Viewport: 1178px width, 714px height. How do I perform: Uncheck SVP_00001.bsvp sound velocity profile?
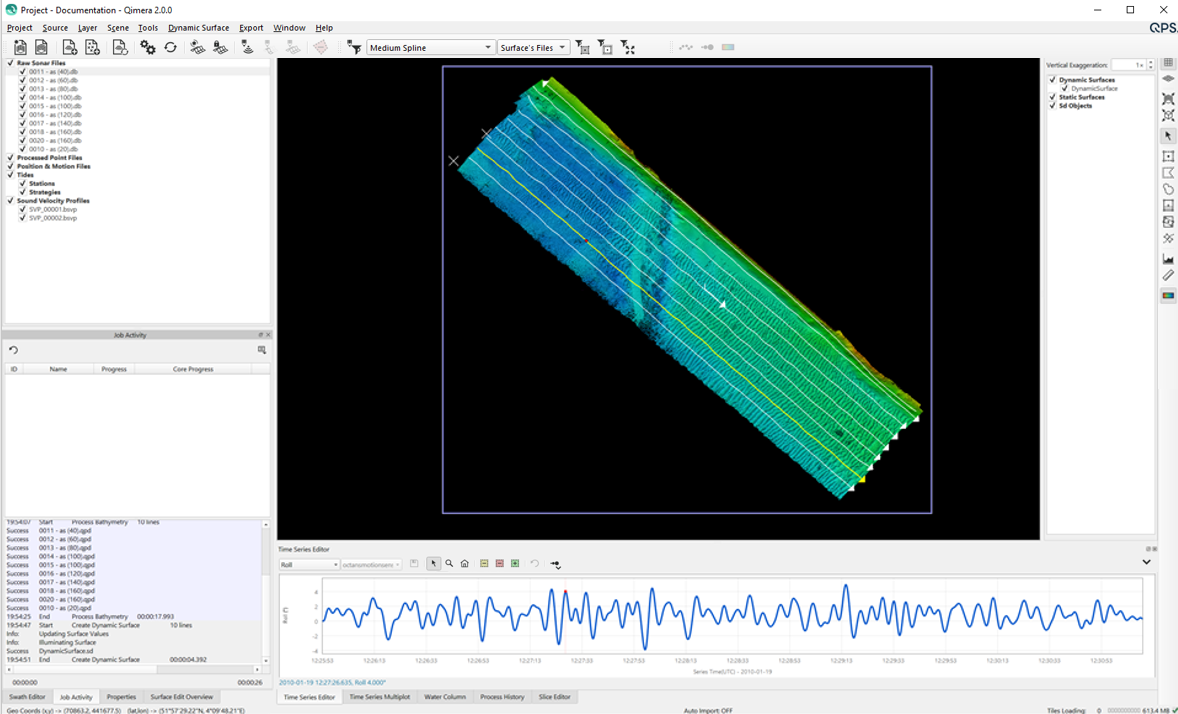pyautogui.click(x=22, y=209)
